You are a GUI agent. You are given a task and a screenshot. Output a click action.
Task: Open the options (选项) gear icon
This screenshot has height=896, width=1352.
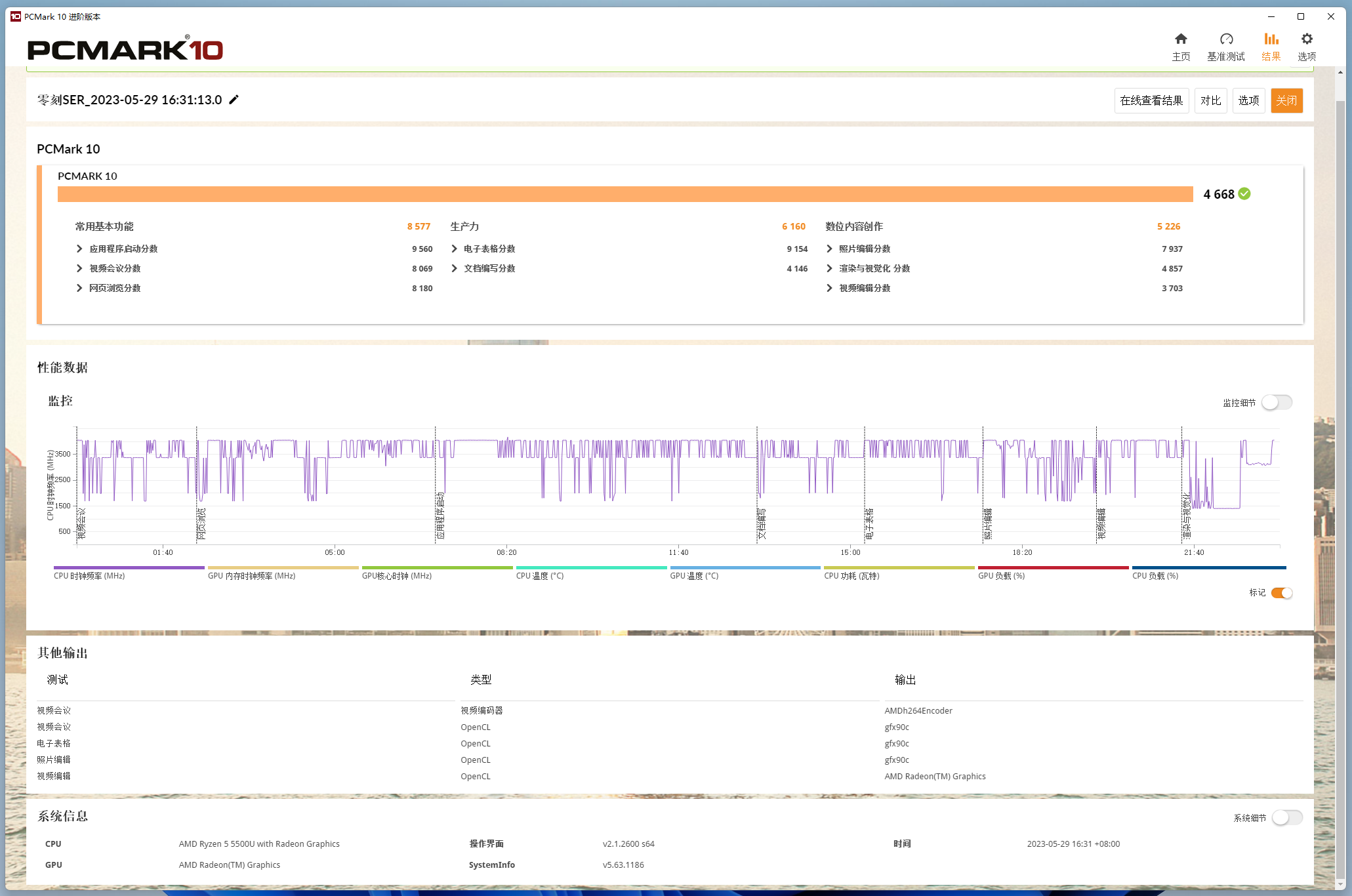pyautogui.click(x=1306, y=39)
